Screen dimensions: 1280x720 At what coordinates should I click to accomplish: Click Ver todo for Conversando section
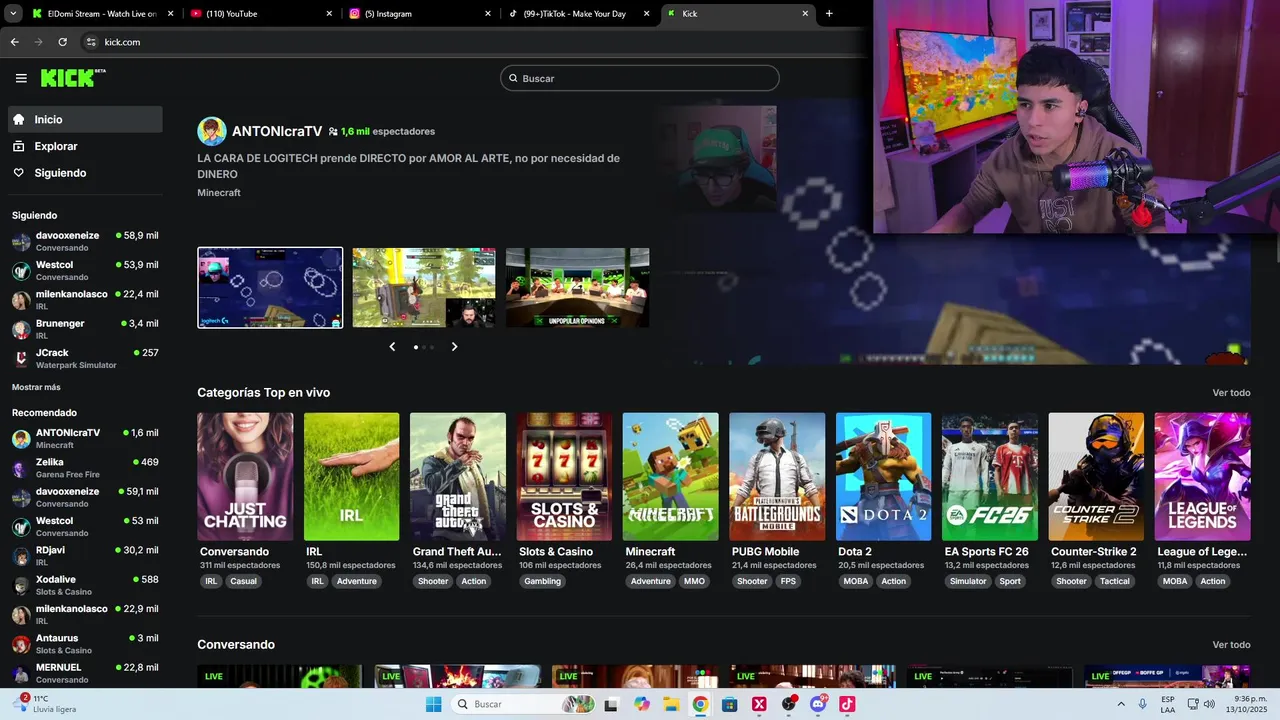coord(1231,645)
